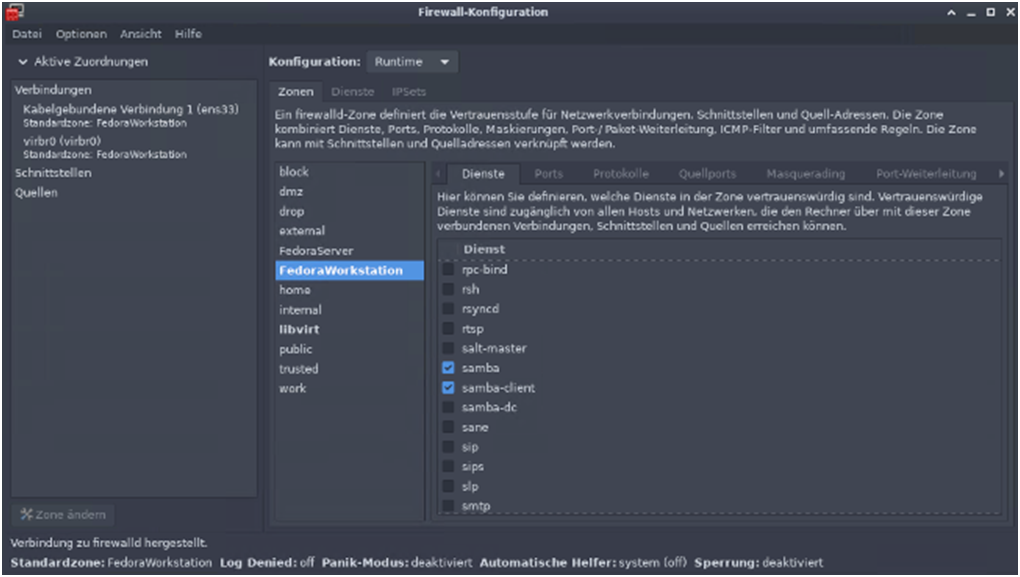This screenshot has height=577, width=1020.
Task: Click the Quellen entry
Action: (36, 193)
